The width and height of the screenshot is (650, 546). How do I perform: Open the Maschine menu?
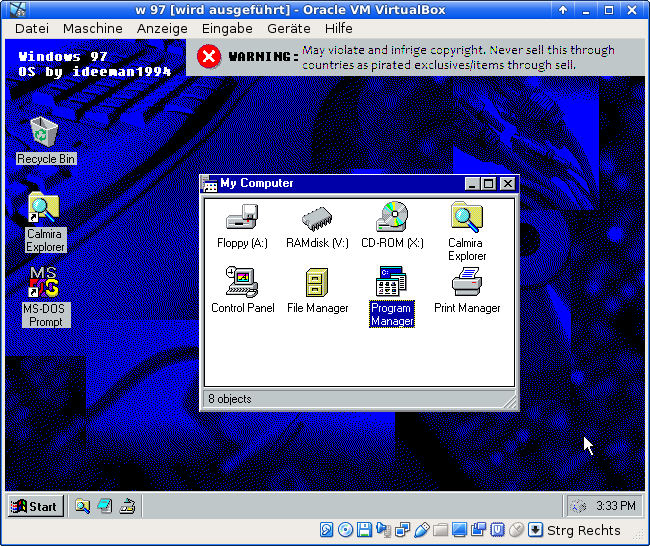pos(93,29)
